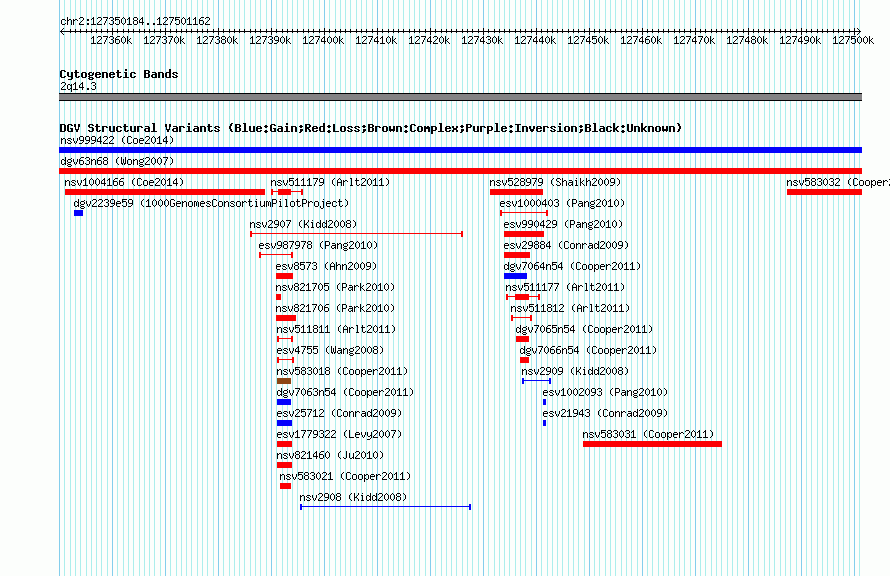Click the 127500k ruler position
This screenshot has height=576, width=890.
(853, 40)
